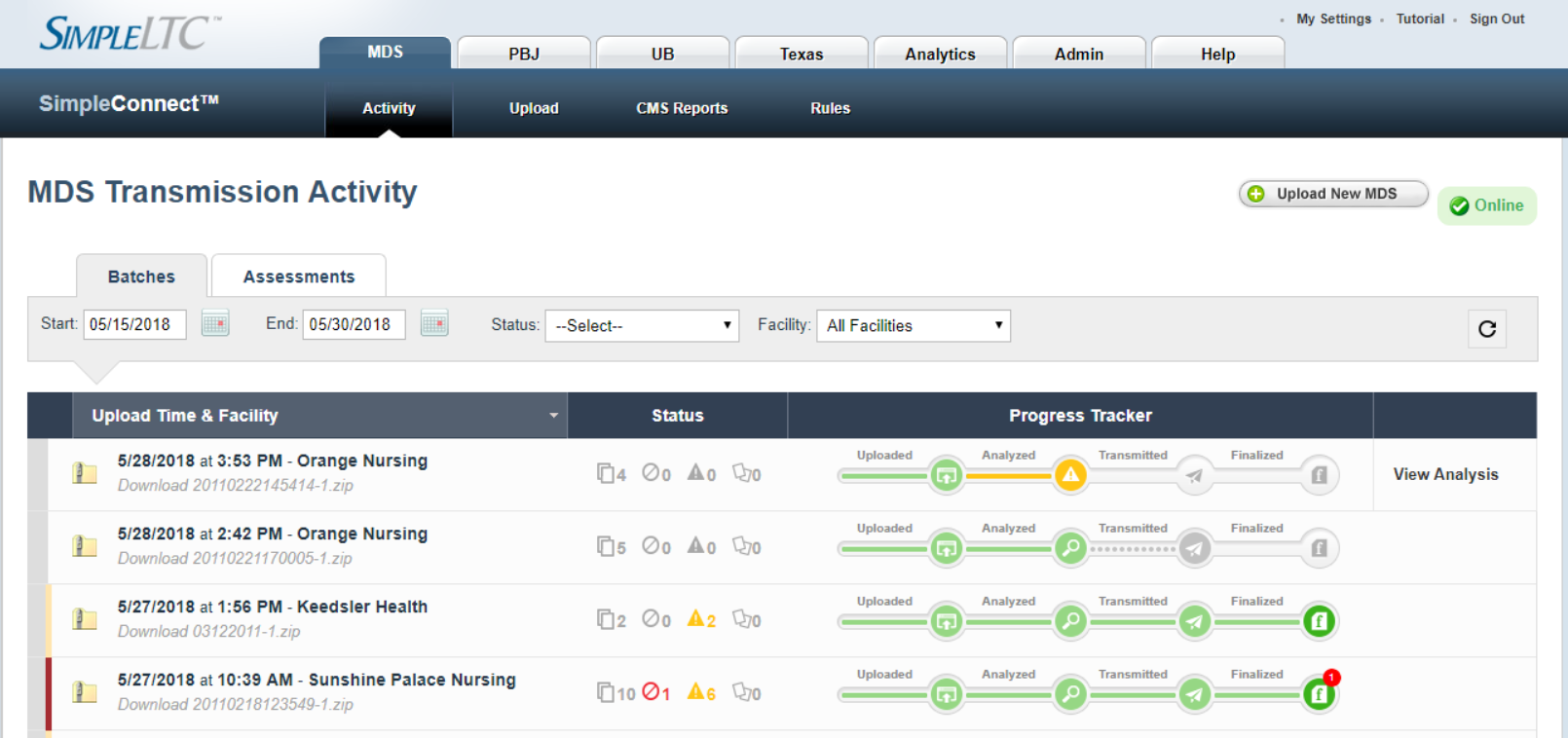This screenshot has width=1568, height=738.
Task: Click the Analyzed magnifier icon, 2:42 PM row
Action: tap(1070, 548)
